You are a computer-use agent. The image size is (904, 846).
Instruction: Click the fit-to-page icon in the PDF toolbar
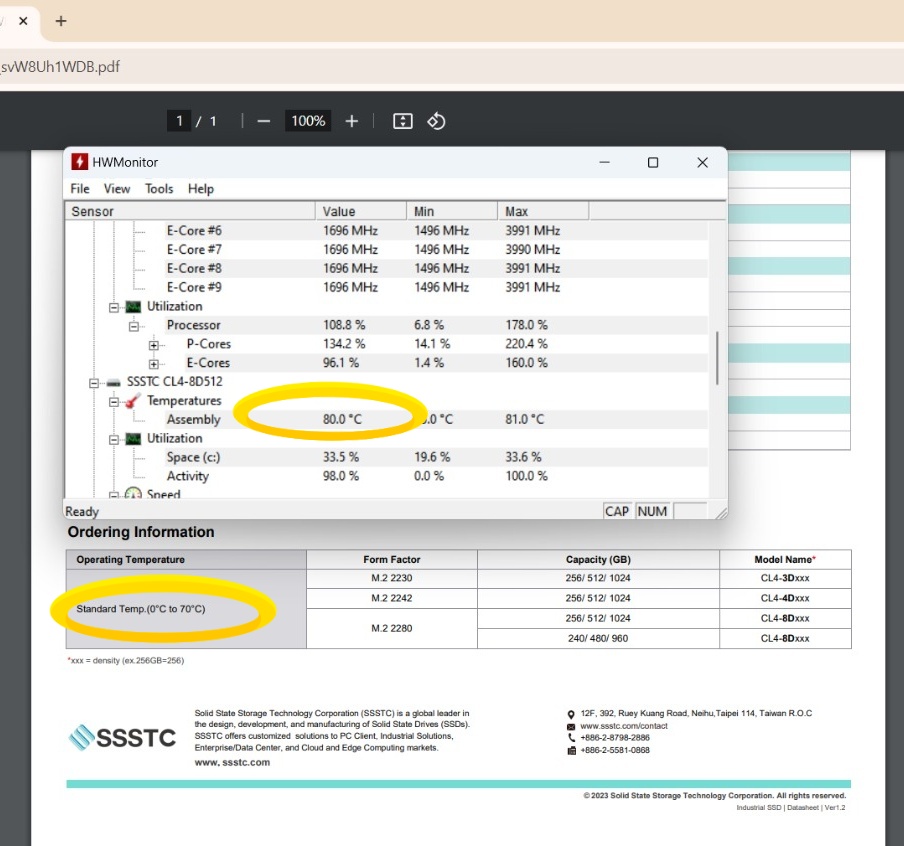[x=403, y=120]
